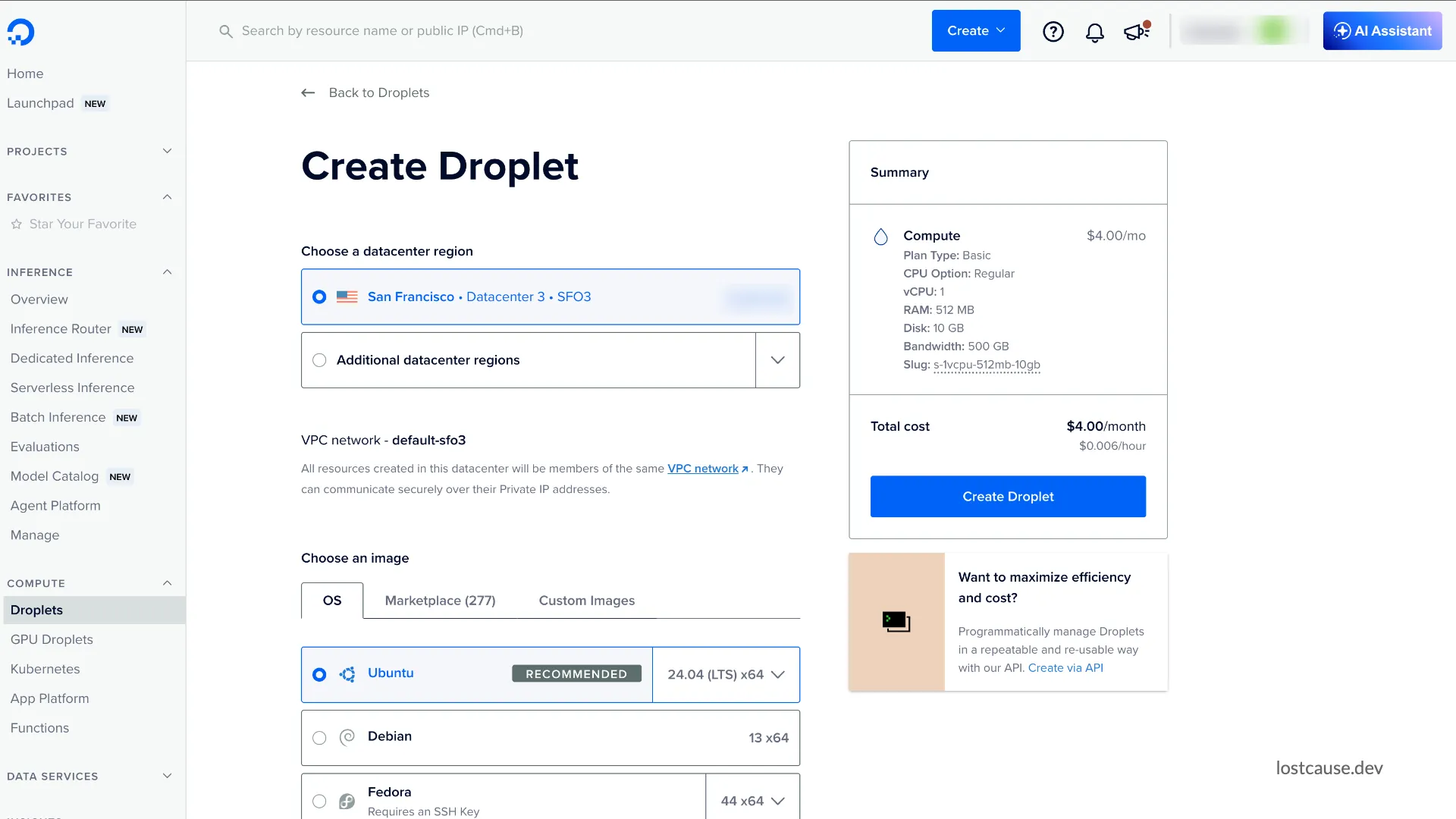Click the back arrow icon before Back to Droplets

click(x=308, y=93)
